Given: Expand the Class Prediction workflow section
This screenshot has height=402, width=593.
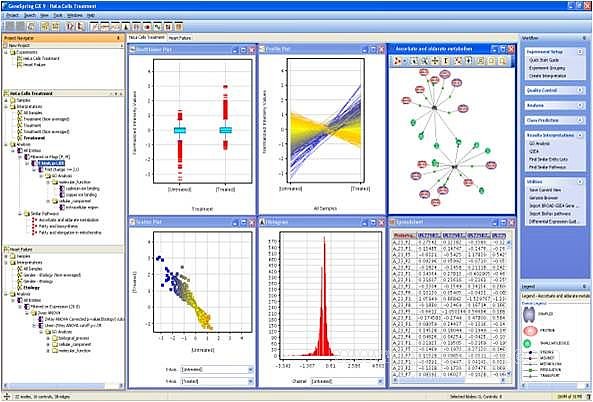Looking at the screenshot, I should point(580,120).
